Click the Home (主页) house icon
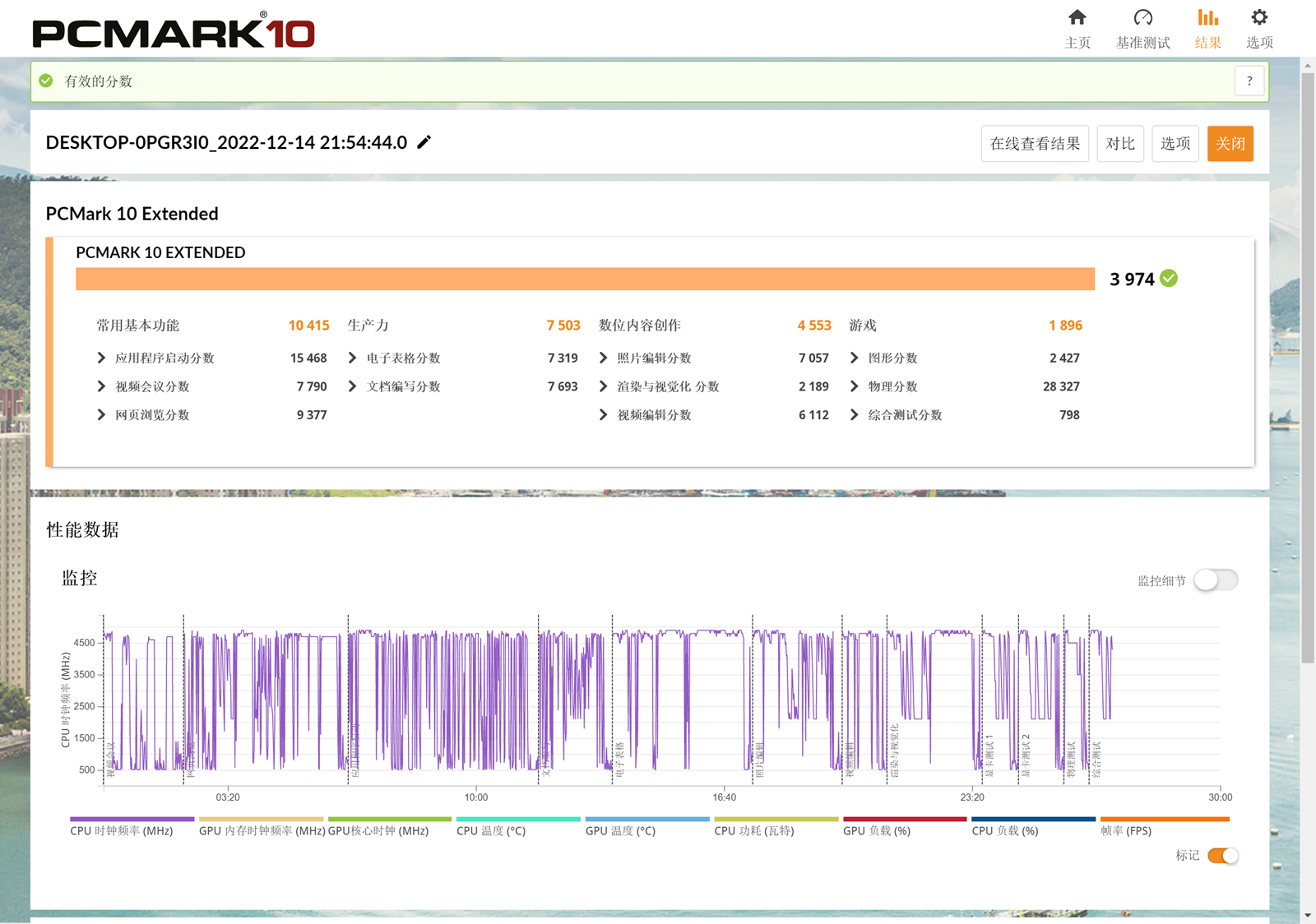Image resolution: width=1316 pixels, height=924 pixels. tap(1077, 18)
